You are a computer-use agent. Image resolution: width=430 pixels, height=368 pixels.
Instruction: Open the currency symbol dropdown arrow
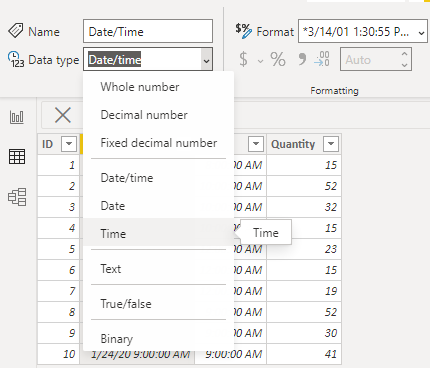coord(260,61)
